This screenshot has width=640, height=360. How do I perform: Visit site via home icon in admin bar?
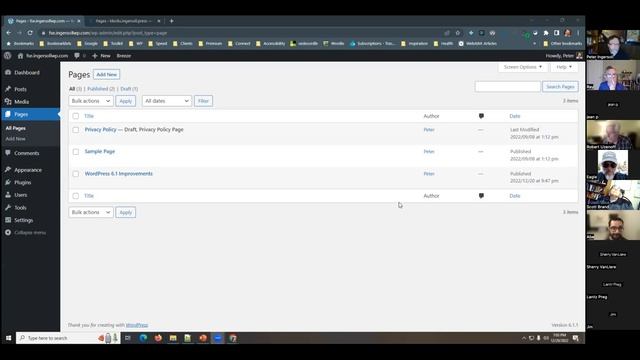pyautogui.click(x=20, y=56)
